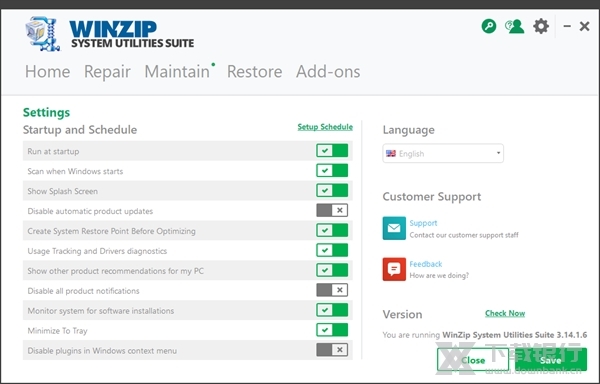Screen dimensions: 600x384
Task: Close the WinZip window with X
Action: (584, 26)
